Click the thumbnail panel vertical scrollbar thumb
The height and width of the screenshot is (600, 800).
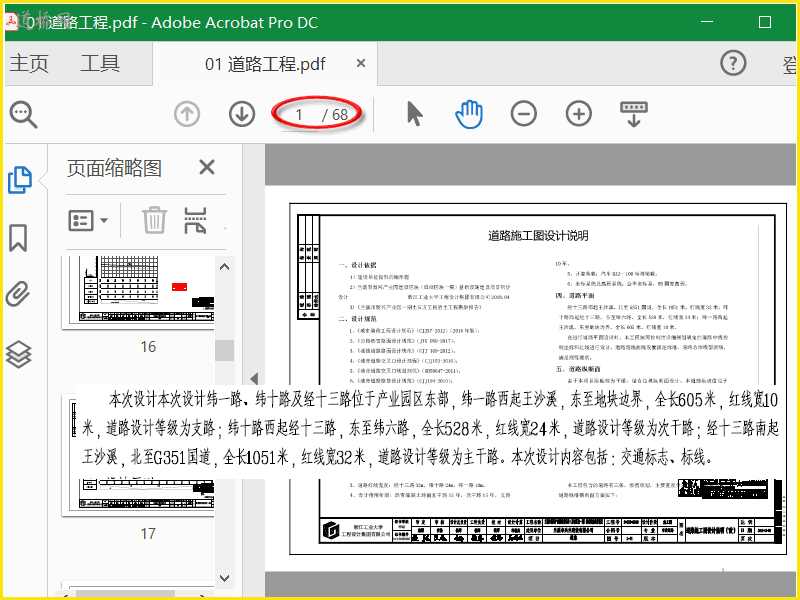[224, 351]
